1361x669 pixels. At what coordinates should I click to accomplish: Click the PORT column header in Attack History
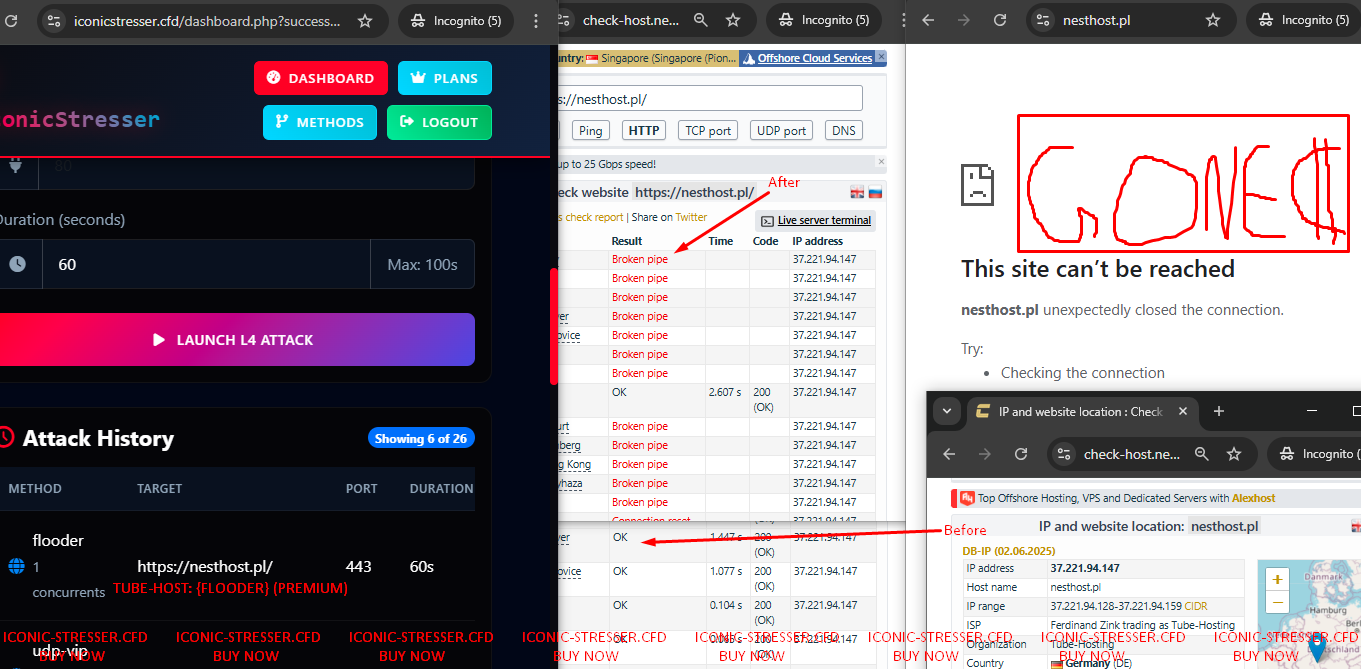pyautogui.click(x=362, y=489)
